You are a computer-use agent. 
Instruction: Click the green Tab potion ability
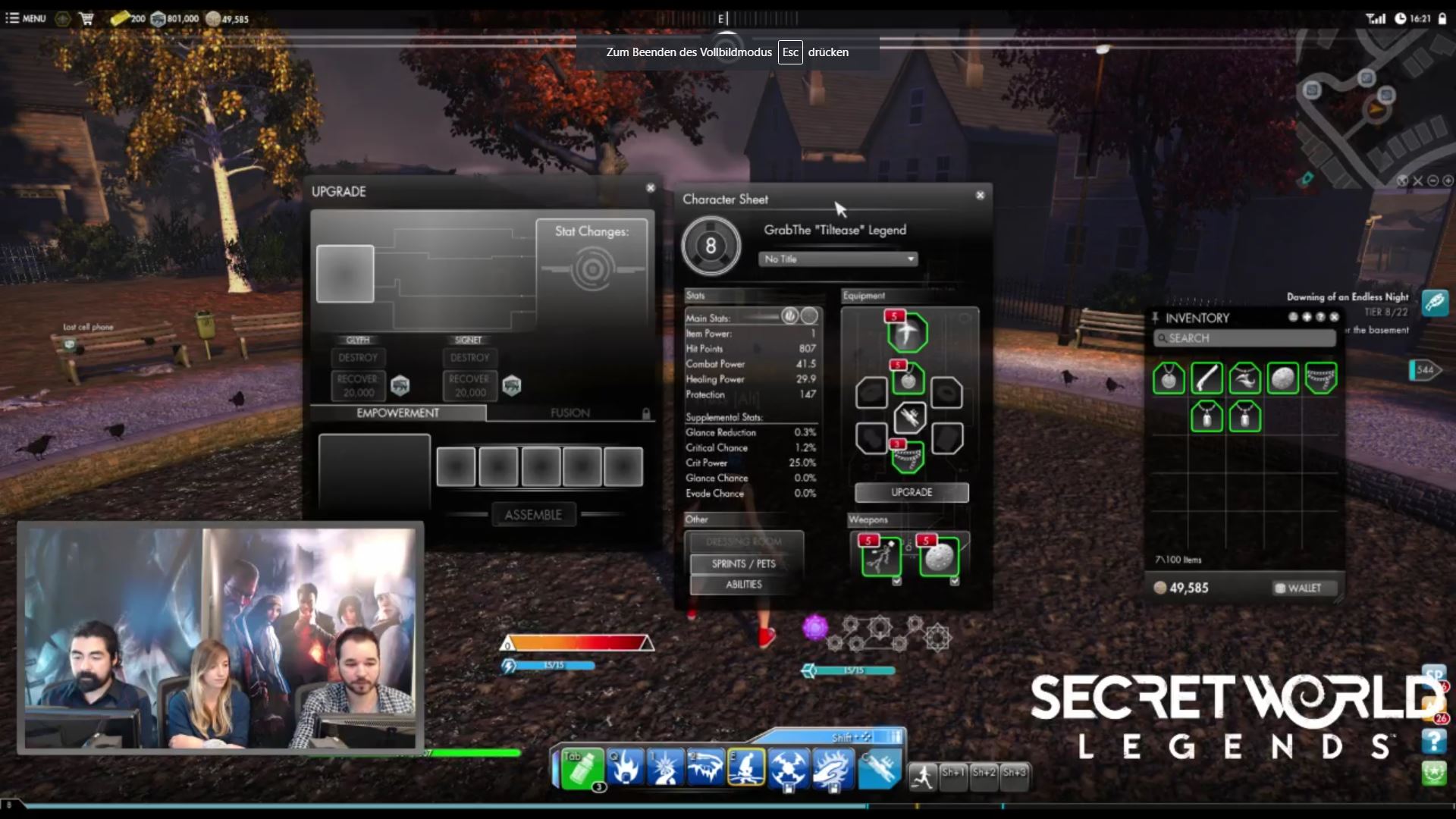coord(582,768)
